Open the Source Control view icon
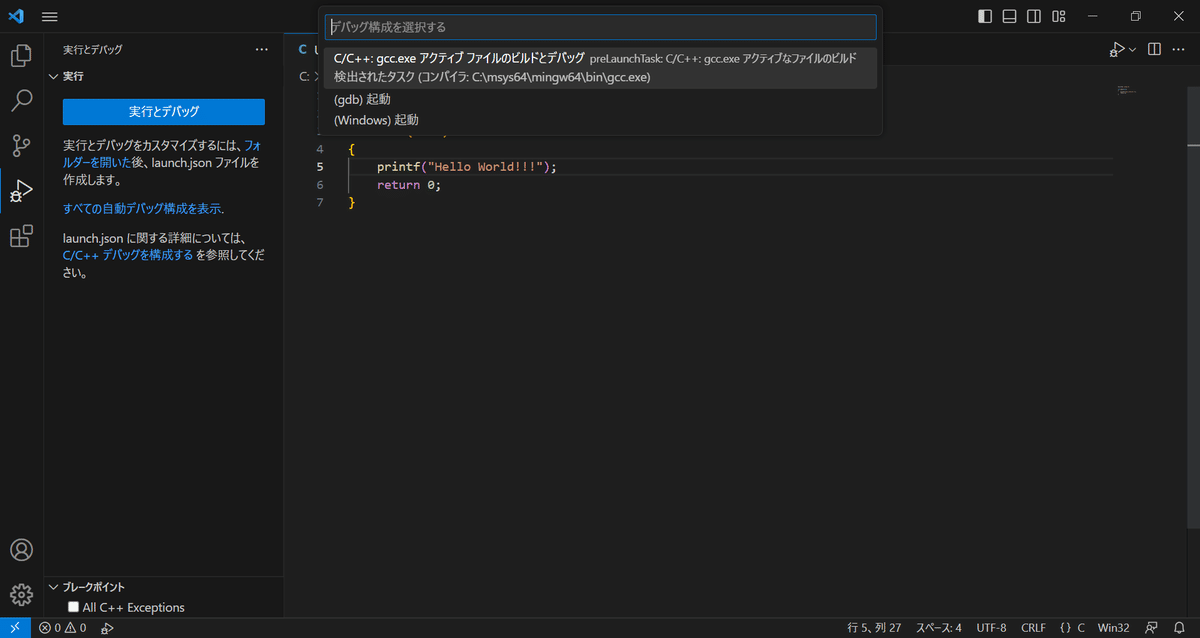Screen dimensions: 1200x638 (21, 145)
